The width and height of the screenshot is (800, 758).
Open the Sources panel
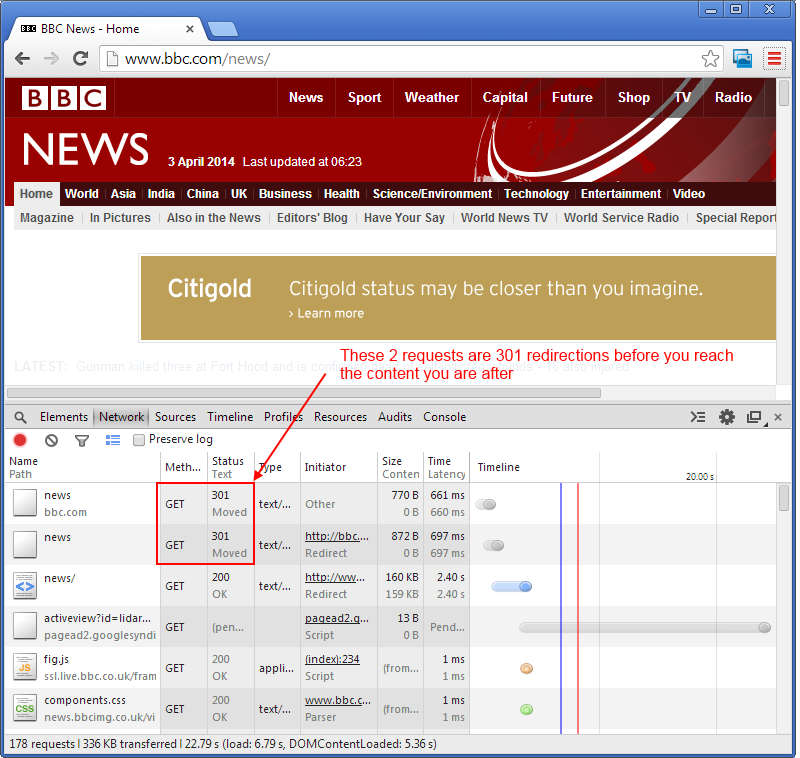pos(176,417)
